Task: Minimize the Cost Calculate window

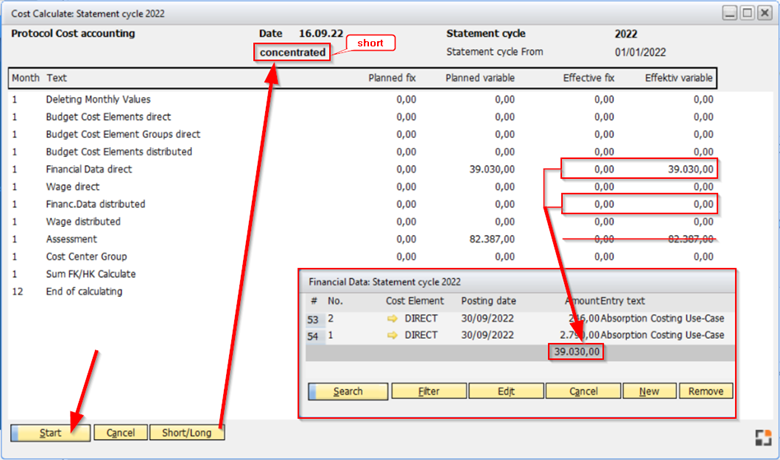Action: 730,13
